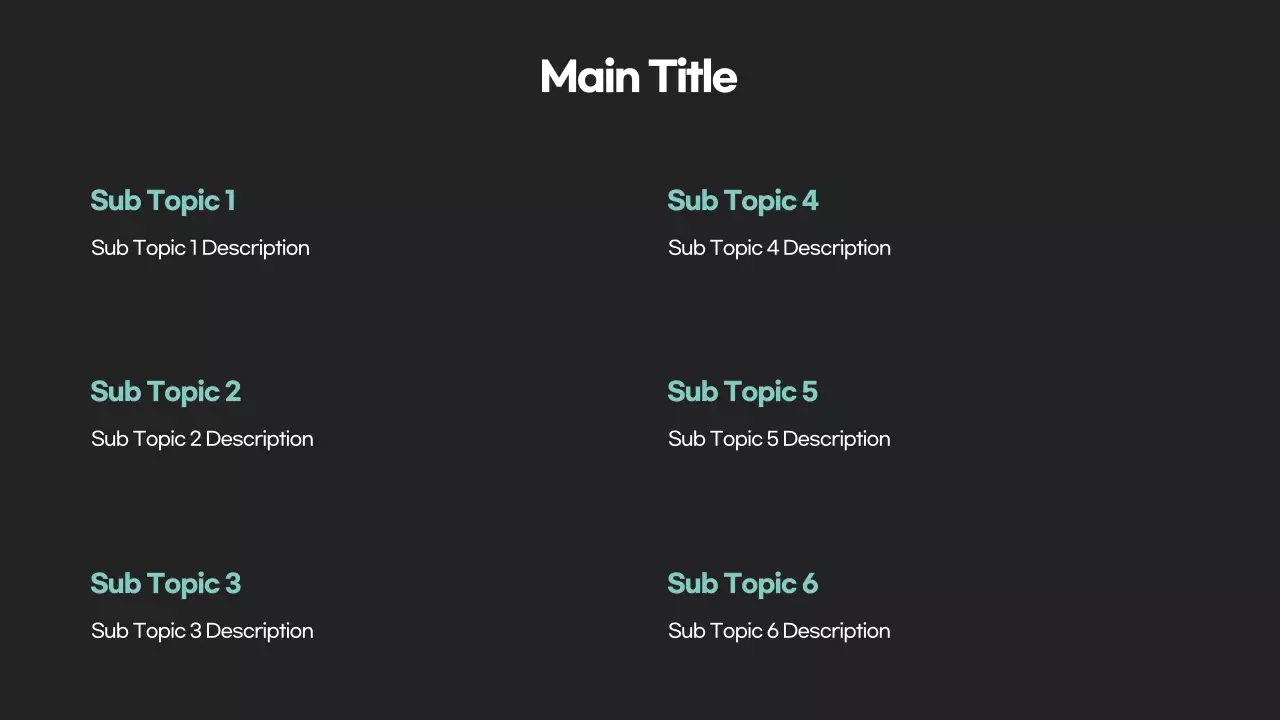
Task: Click the digit "6" in the green Sub Topic 6 heading
Action: pyautogui.click(x=809, y=584)
